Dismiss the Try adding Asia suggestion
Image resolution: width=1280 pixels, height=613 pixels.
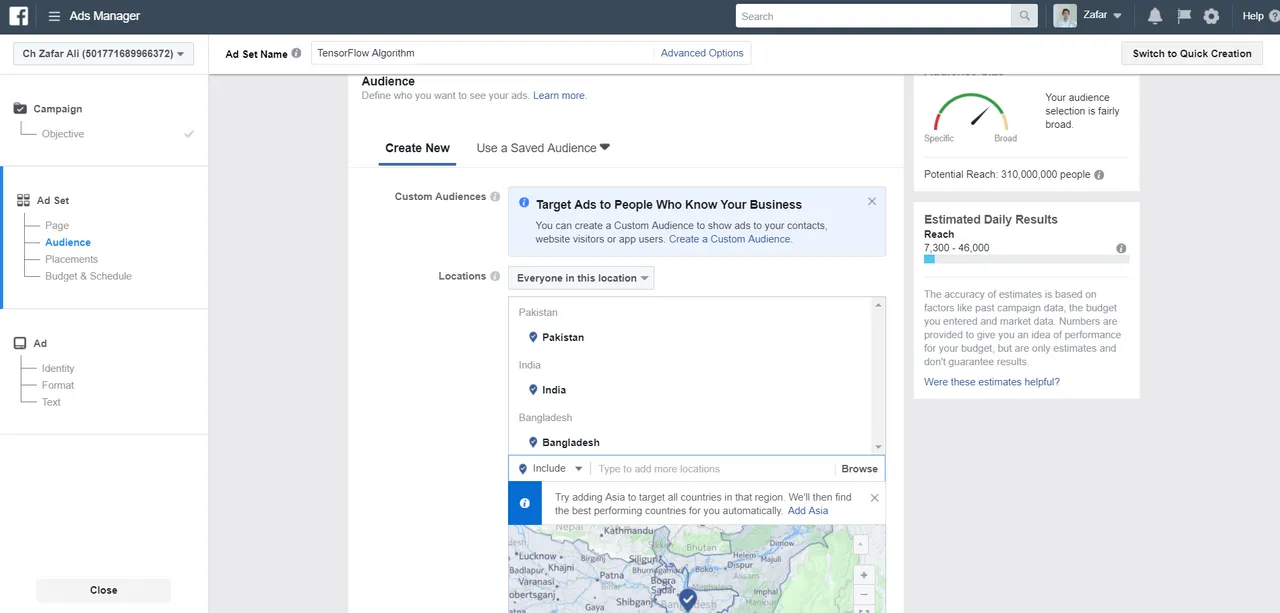(x=874, y=497)
